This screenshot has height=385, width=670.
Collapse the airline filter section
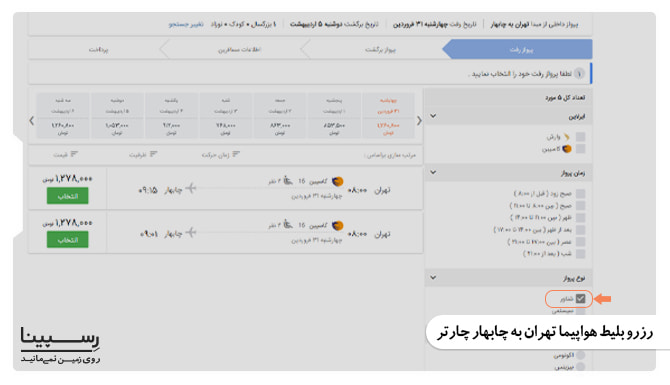pos(433,116)
